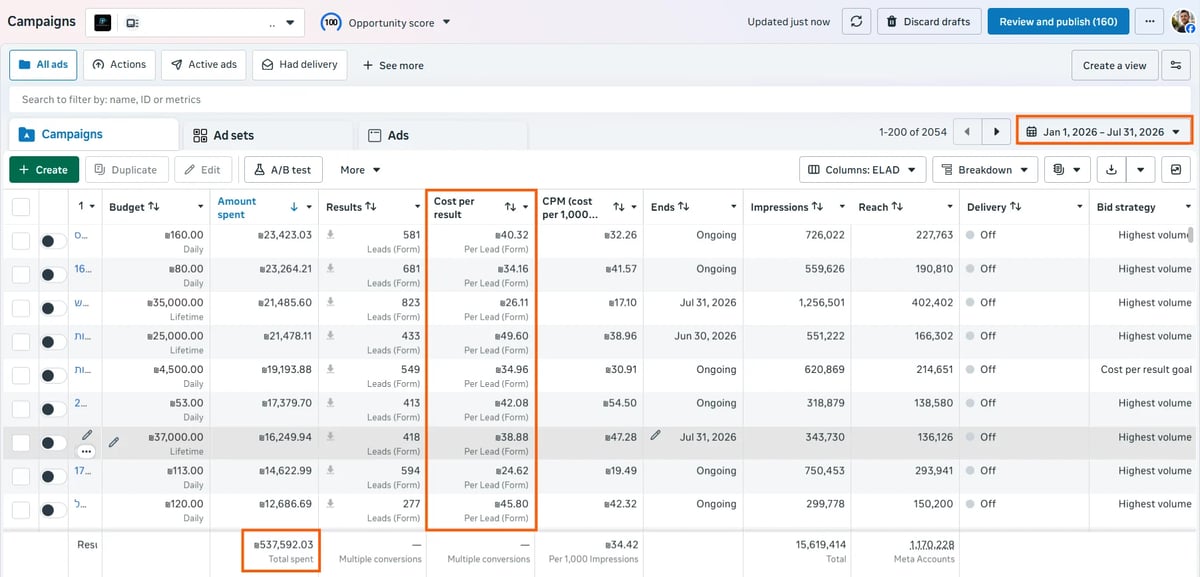Select the All ads filter tab
Image resolution: width=1200 pixels, height=577 pixels.
tap(43, 65)
